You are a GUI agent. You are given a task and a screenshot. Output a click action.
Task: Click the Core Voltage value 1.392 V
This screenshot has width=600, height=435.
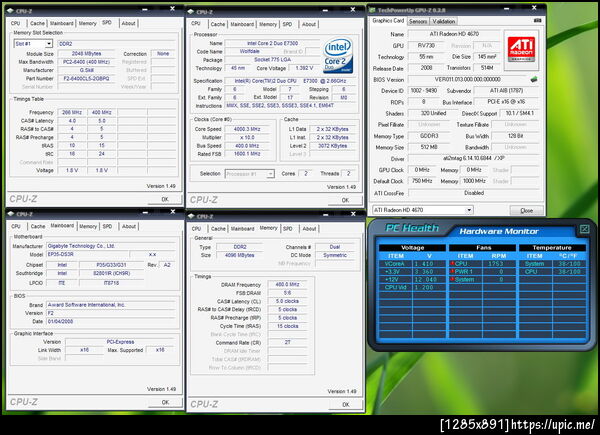tap(304, 68)
